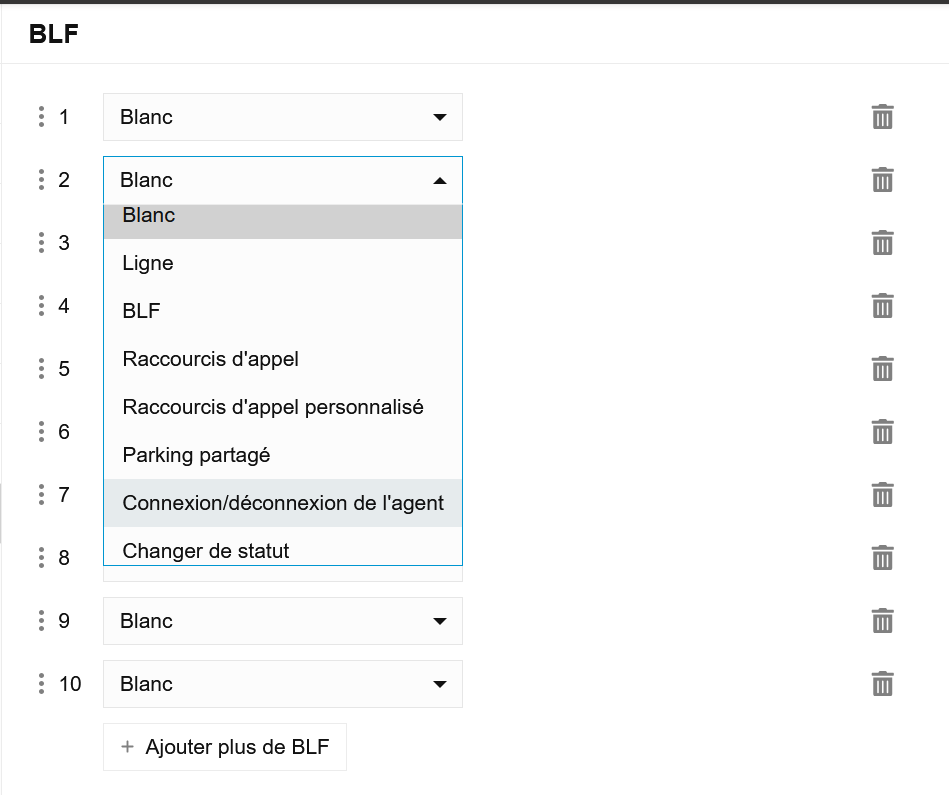
Task: Click the drag handle of row 10
Action: pyautogui.click(x=41, y=684)
